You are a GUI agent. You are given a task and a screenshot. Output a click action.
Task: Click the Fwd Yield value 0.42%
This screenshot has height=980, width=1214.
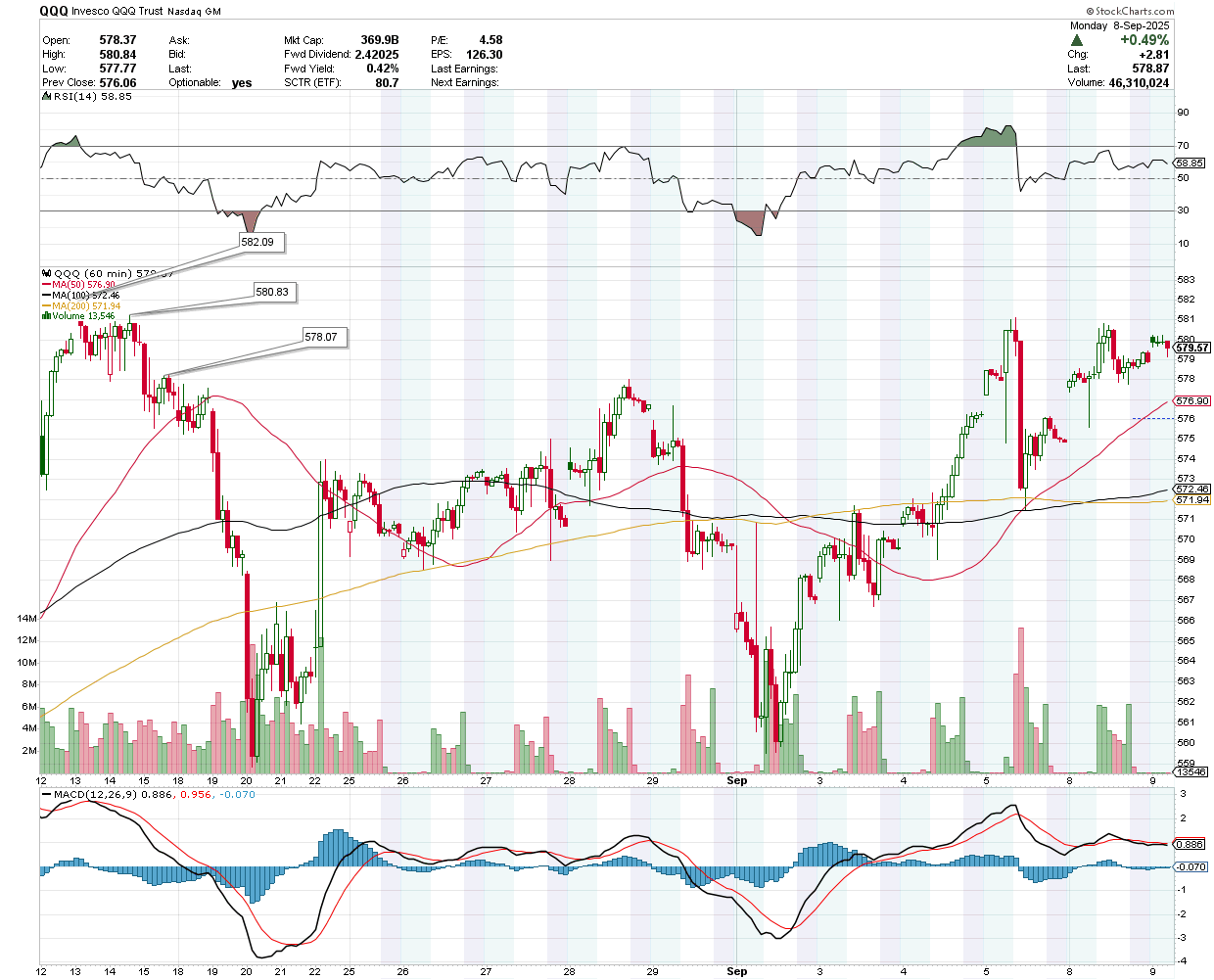[x=383, y=69]
